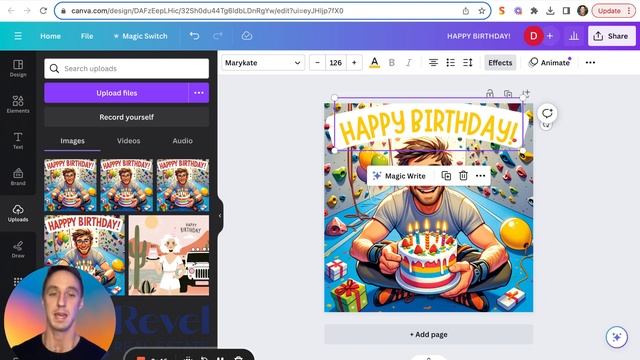The width and height of the screenshot is (640, 360).
Task: Open line spacing options
Action: [x=468, y=62]
